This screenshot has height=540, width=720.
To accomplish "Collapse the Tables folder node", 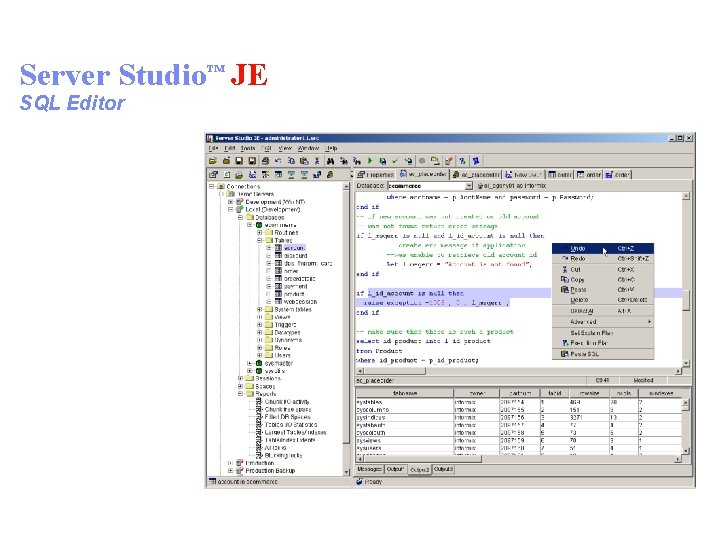I will 260,240.
